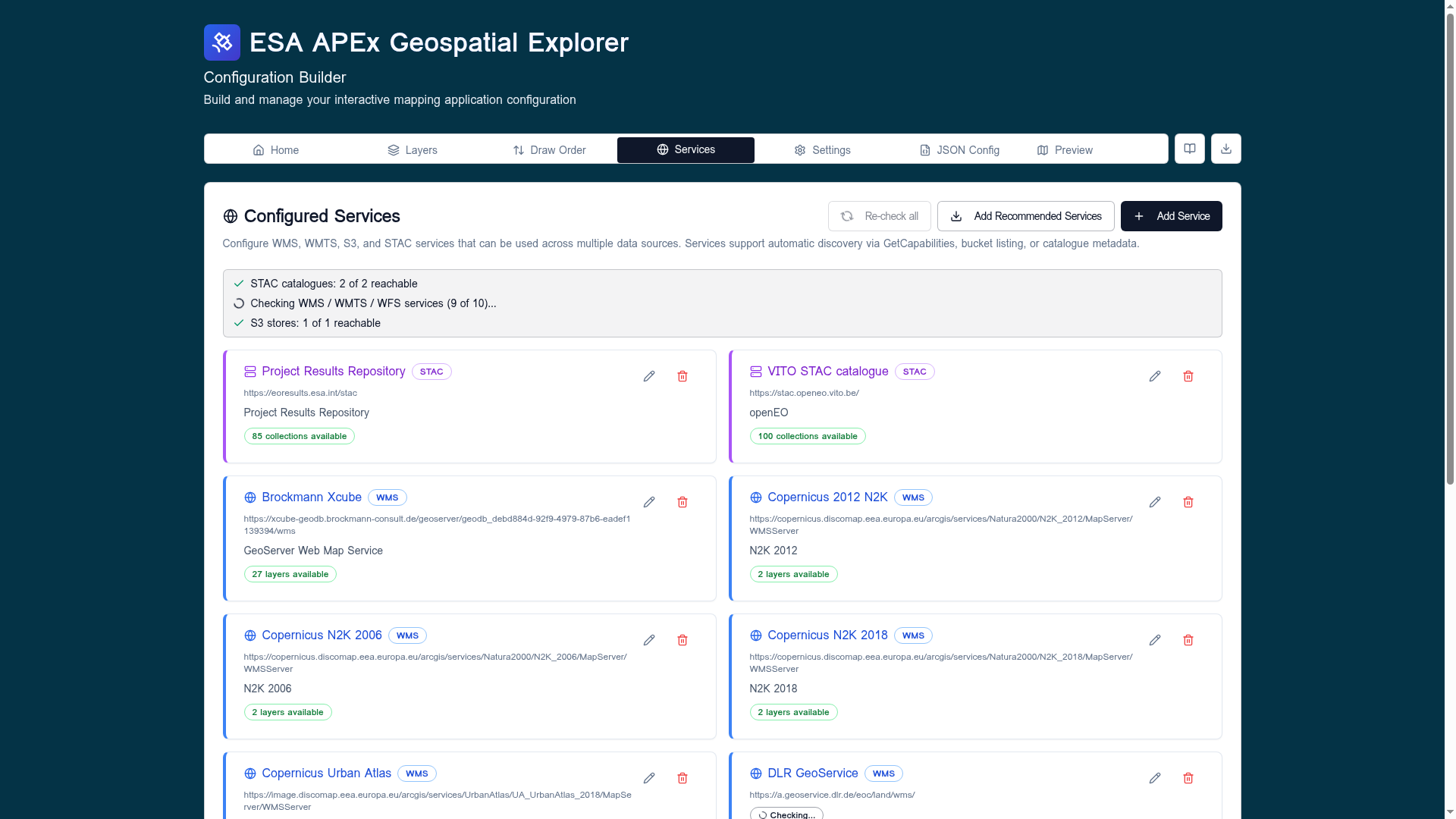Click the Checking WMS / WMTS / WFS services status
This screenshot has height=819, width=1456.
(373, 303)
